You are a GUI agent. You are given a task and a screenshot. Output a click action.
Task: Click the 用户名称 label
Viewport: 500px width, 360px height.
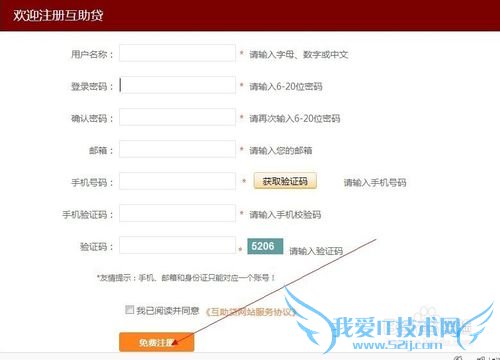[92, 54]
